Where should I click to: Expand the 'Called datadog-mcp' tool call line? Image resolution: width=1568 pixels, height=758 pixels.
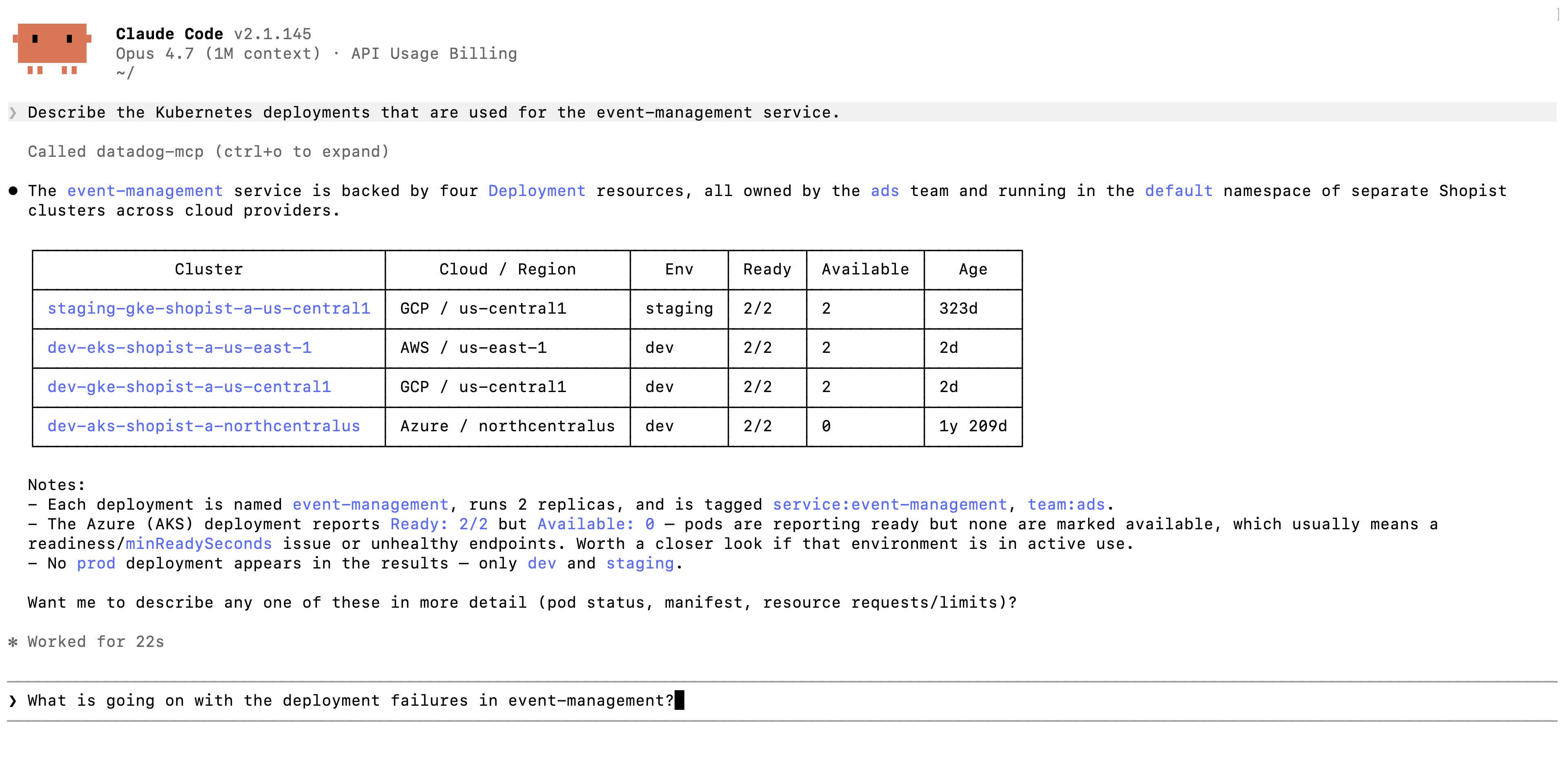208,152
